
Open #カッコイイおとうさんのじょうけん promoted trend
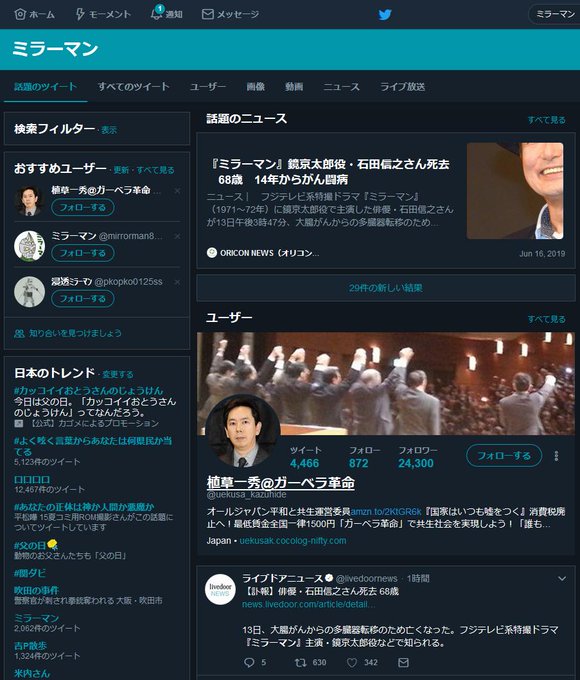click(88, 390)
